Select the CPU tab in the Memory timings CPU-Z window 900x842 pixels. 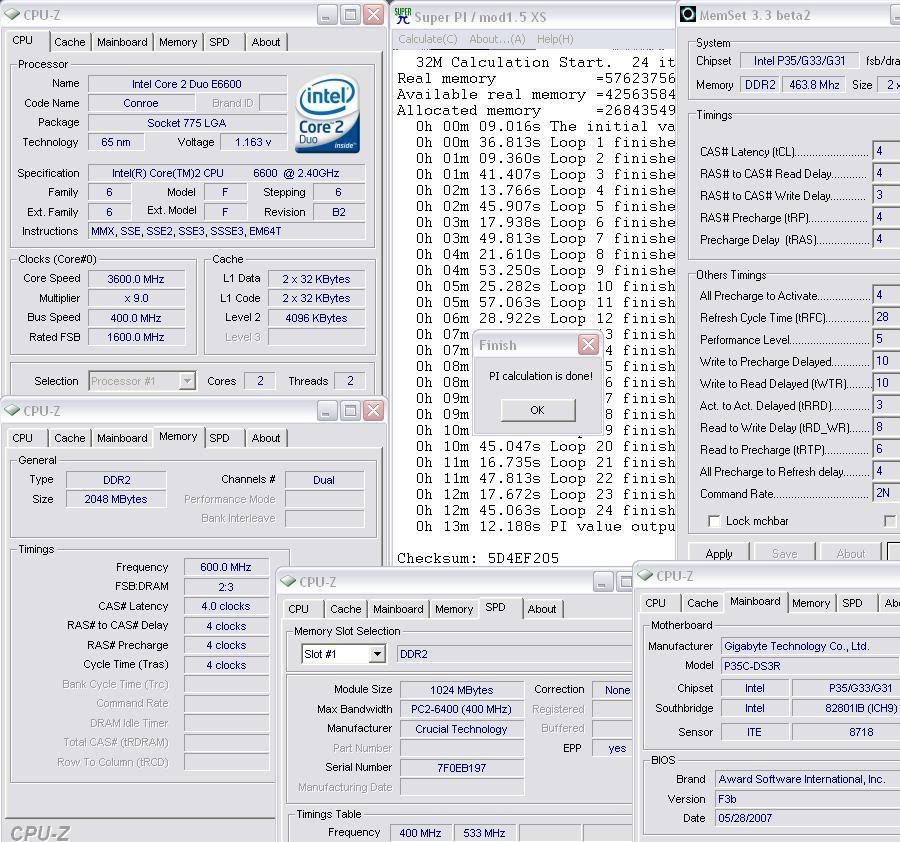click(x=22, y=438)
